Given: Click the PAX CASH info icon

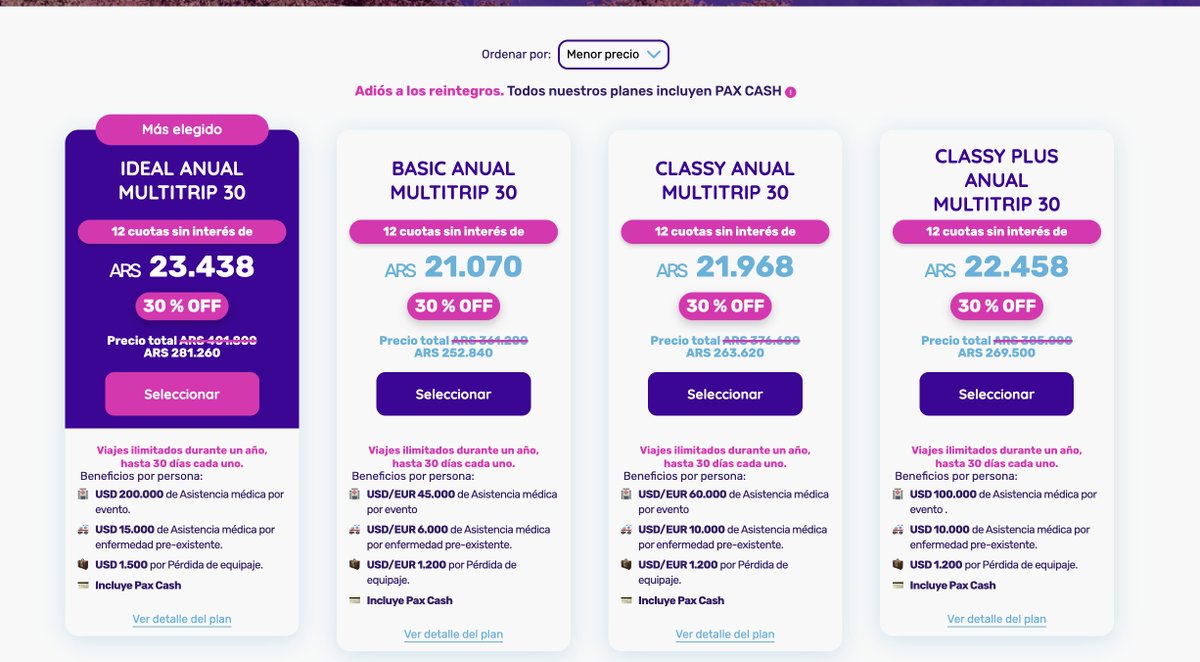Looking at the screenshot, I should point(790,92).
